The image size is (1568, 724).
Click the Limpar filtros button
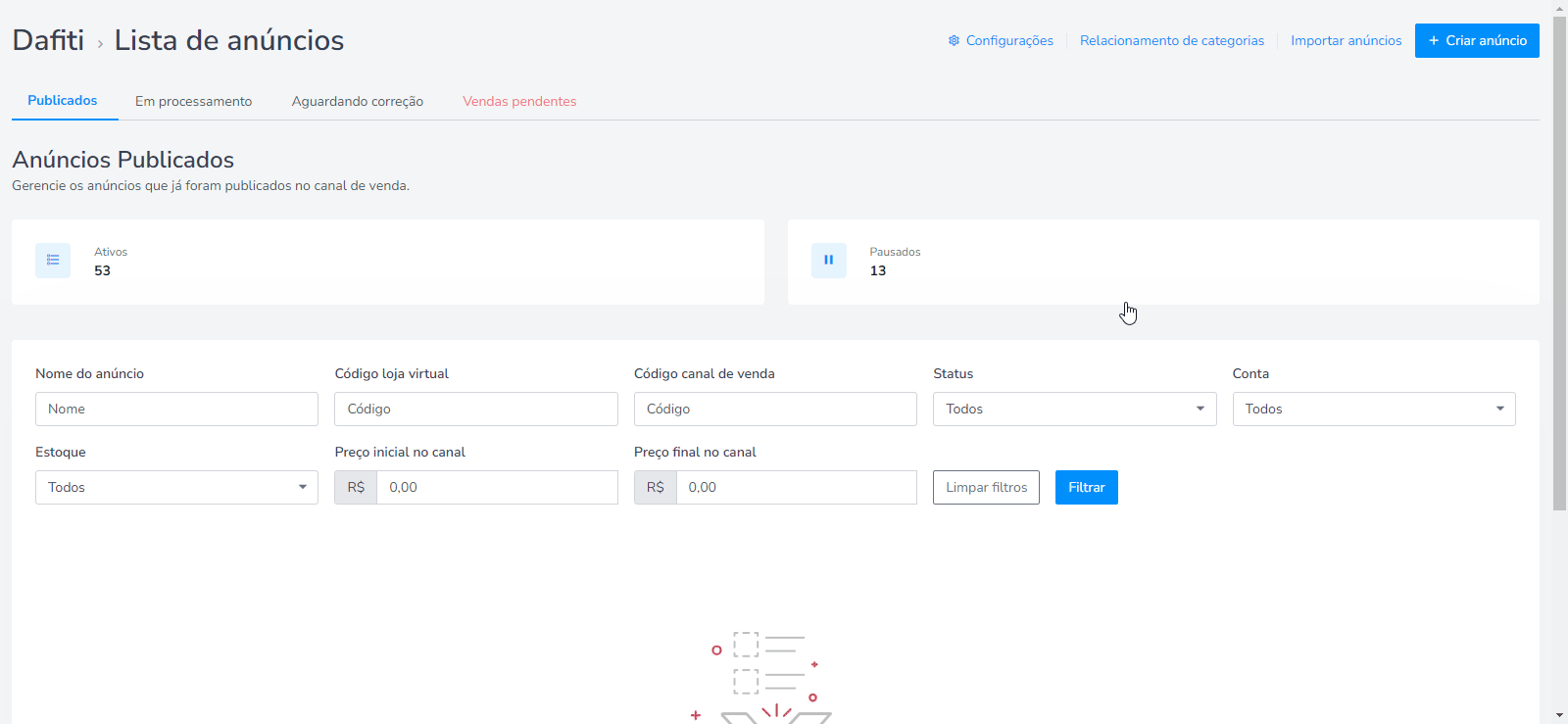[986, 488]
